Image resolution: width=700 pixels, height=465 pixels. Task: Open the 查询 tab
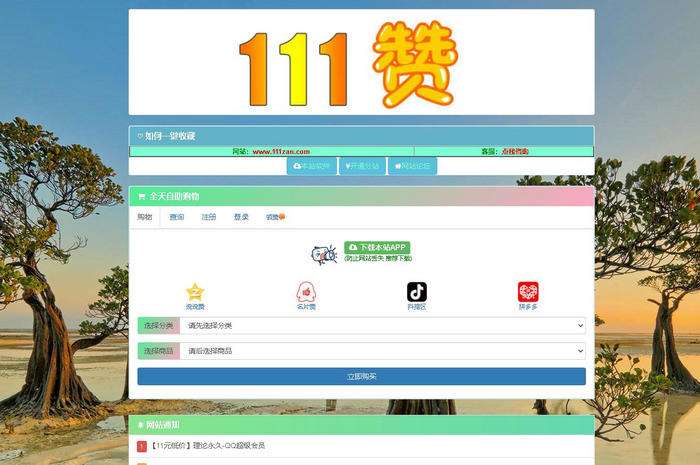177,217
